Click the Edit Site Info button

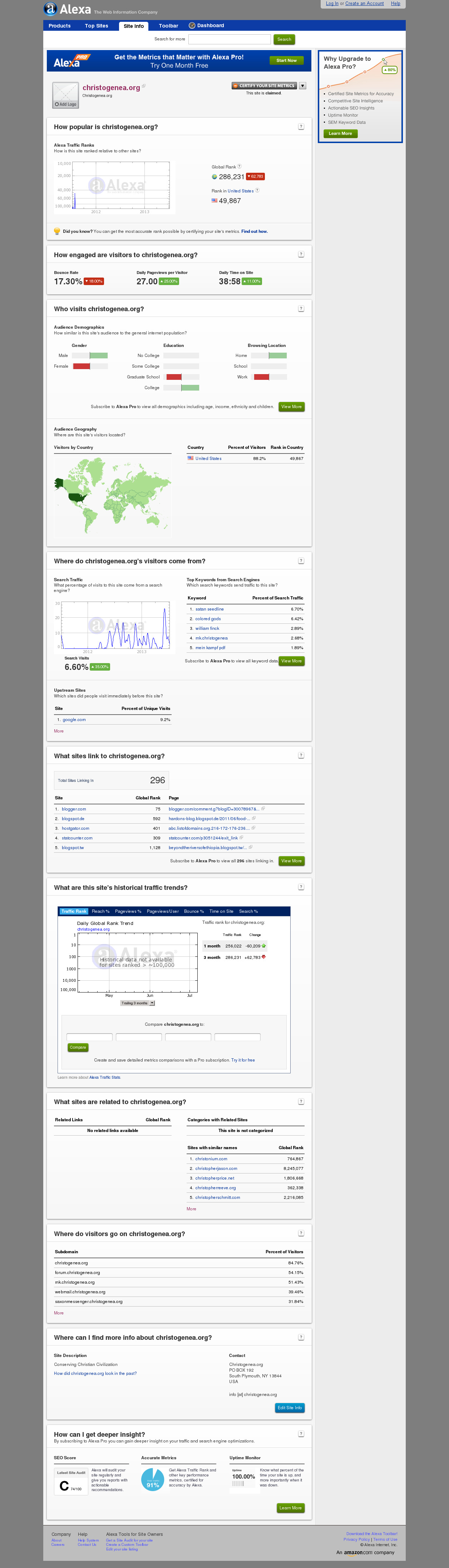coord(290,1407)
